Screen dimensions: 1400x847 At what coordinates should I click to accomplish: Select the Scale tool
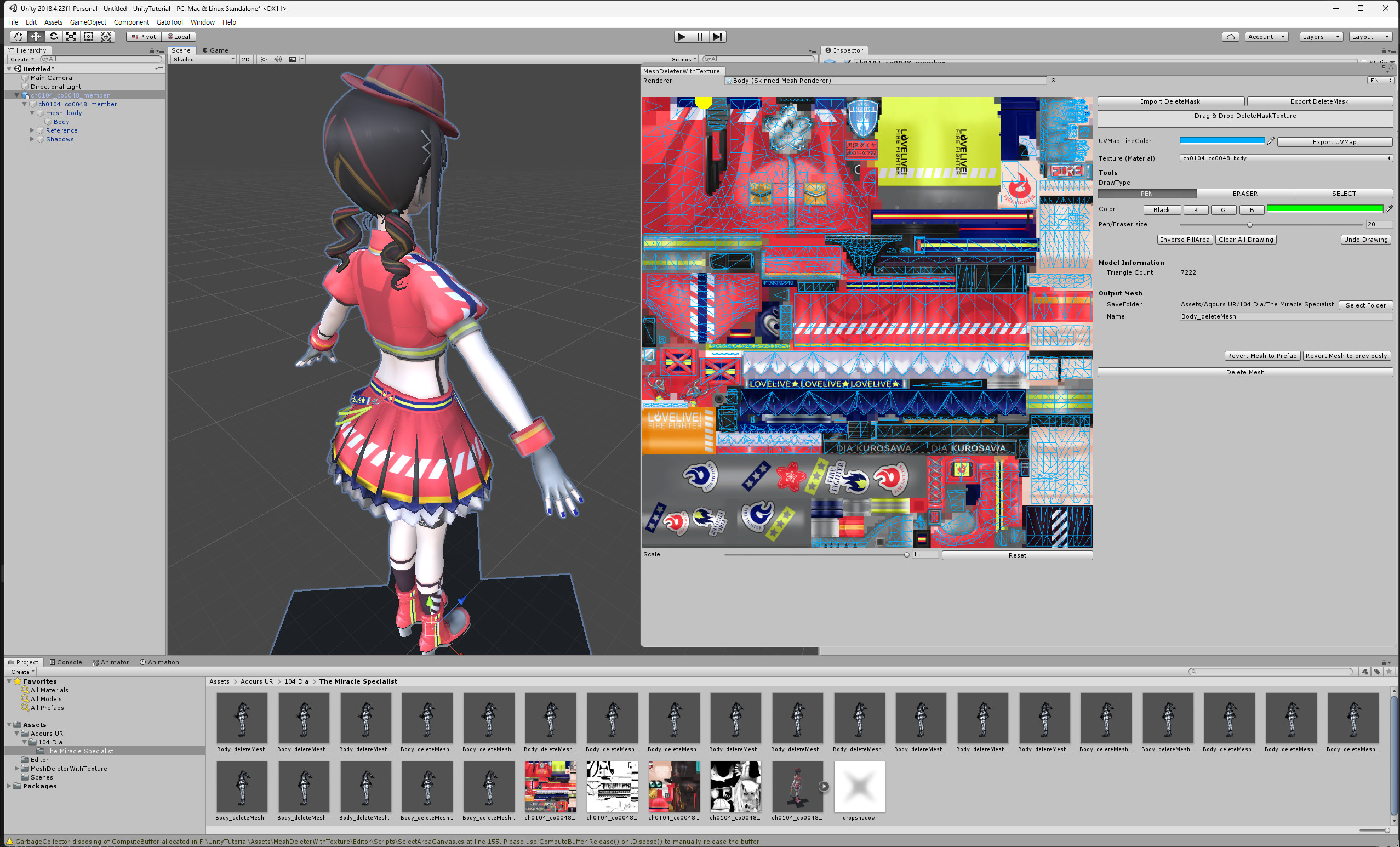[71, 36]
